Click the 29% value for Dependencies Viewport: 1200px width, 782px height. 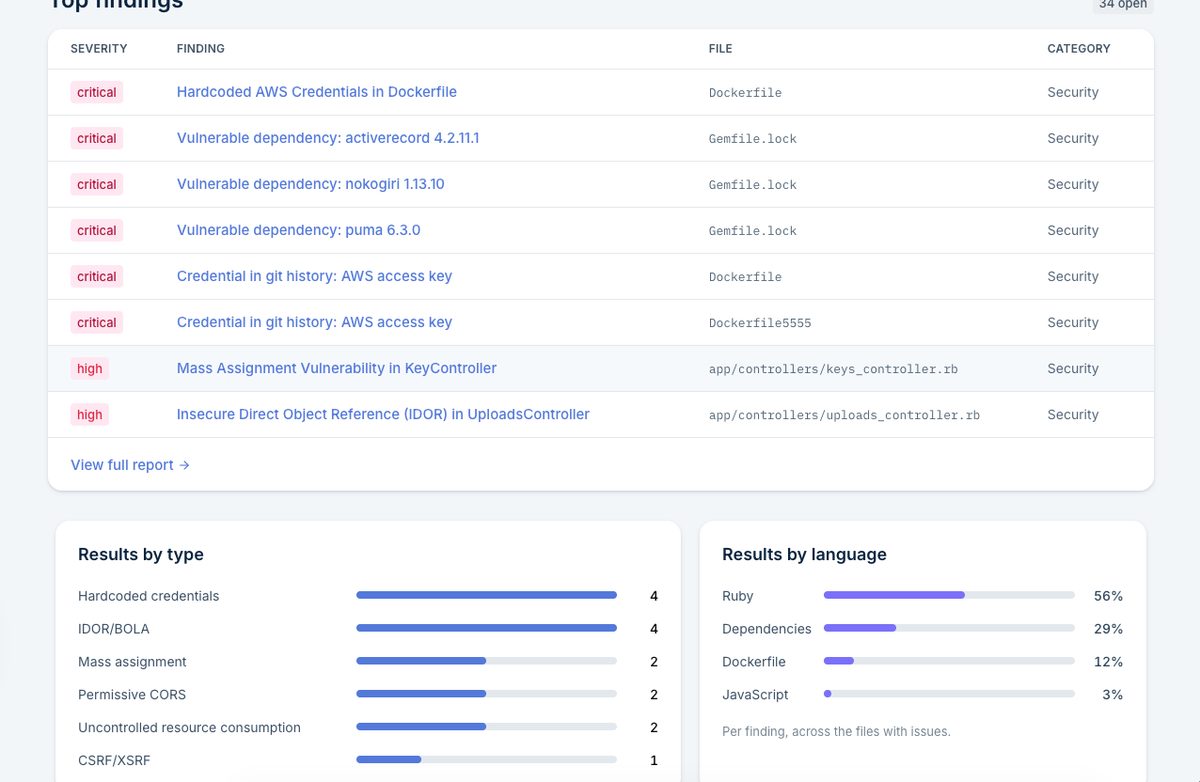(x=1108, y=629)
